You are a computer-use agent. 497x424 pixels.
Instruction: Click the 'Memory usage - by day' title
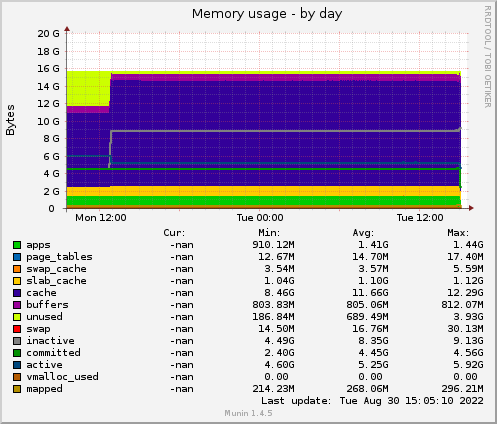267,14
